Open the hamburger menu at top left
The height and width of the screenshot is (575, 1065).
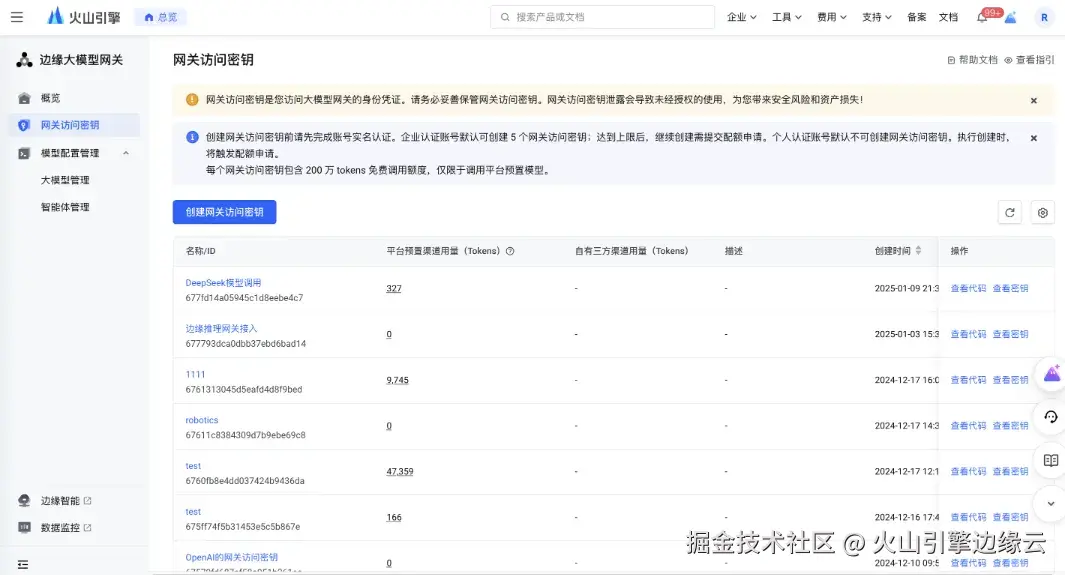click(x=17, y=17)
